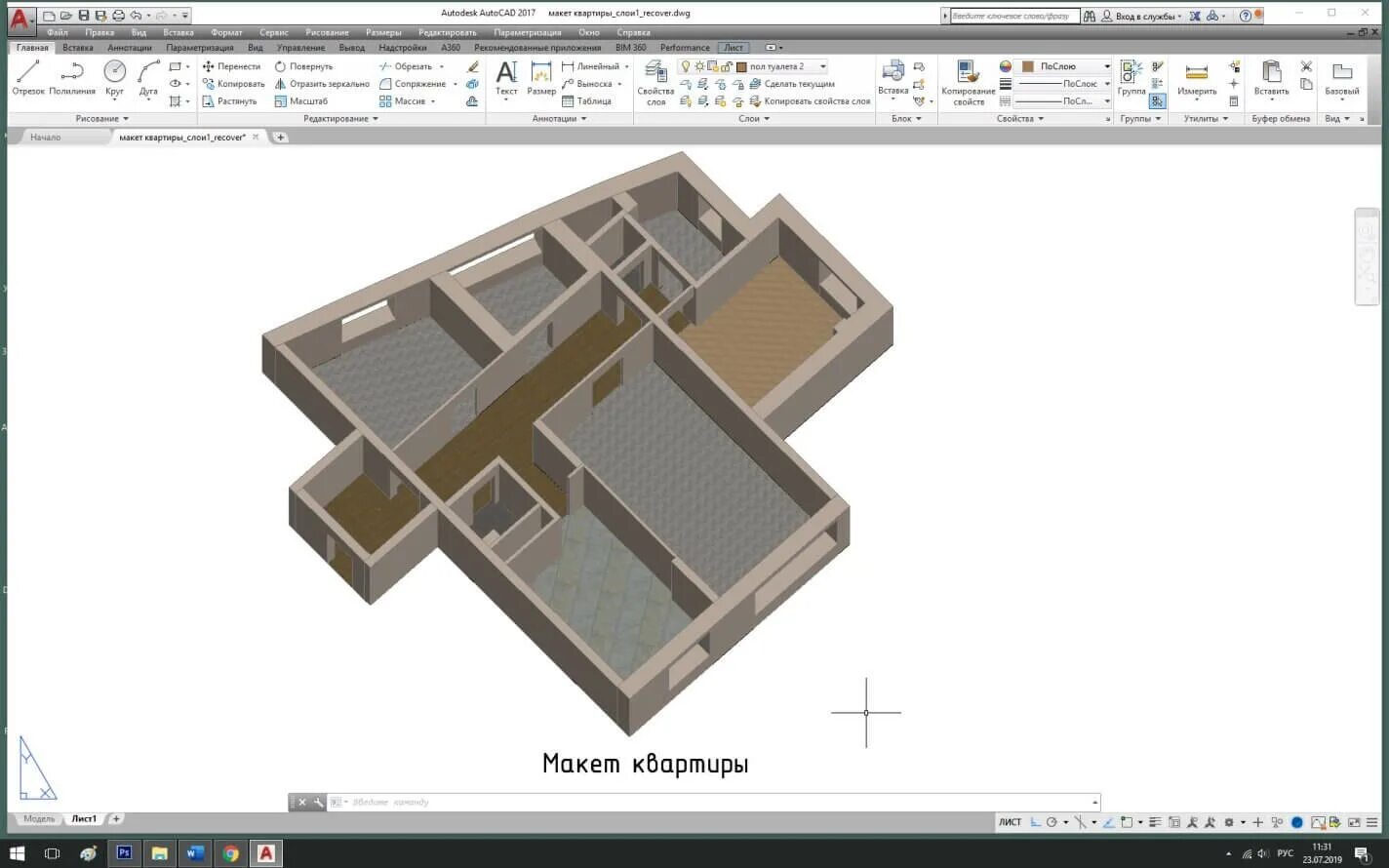Switch to the Аннотации ribbon tab

pyautogui.click(x=130, y=47)
